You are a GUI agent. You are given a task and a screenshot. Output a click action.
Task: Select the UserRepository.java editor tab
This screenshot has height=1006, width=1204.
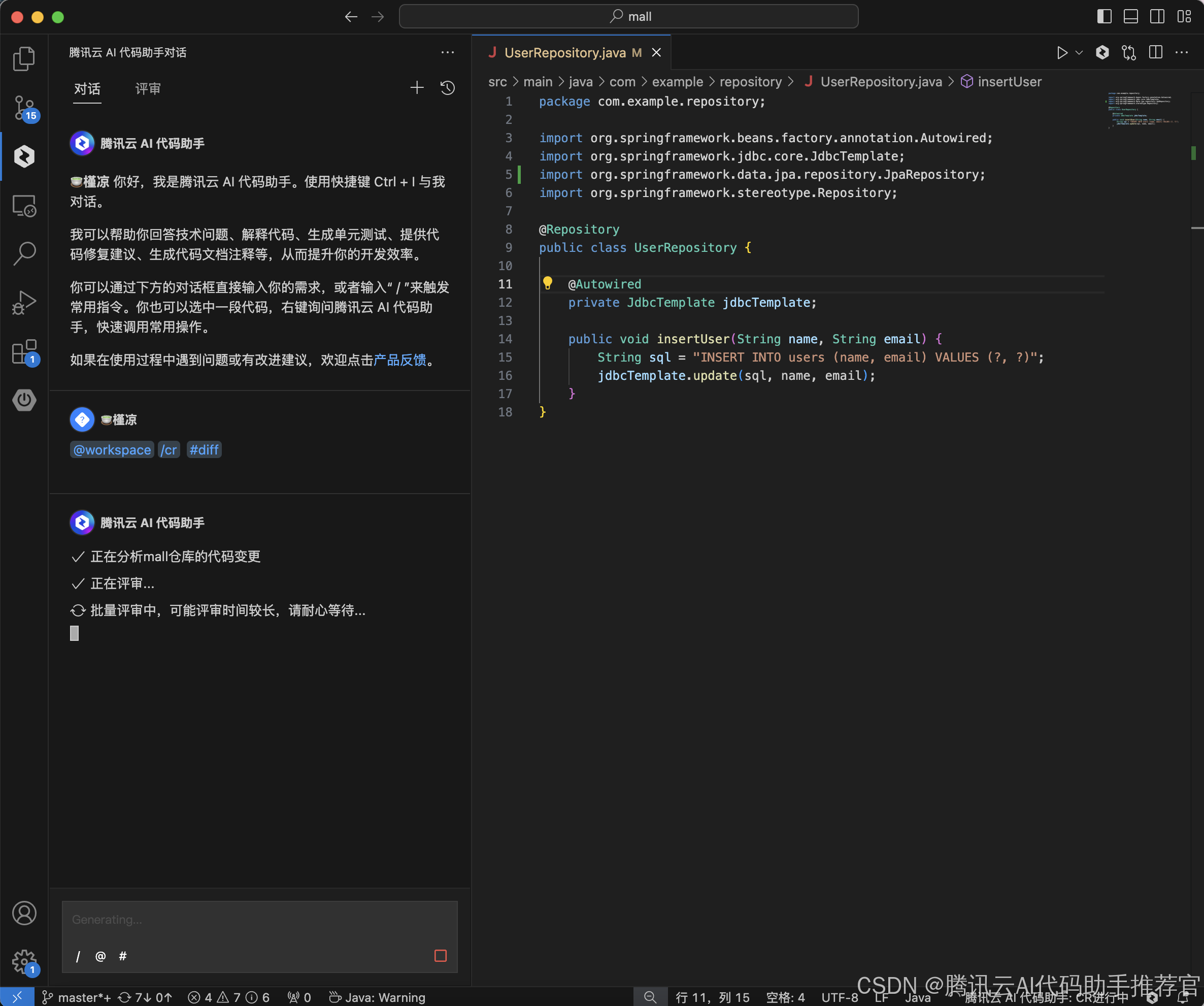(x=565, y=53)
